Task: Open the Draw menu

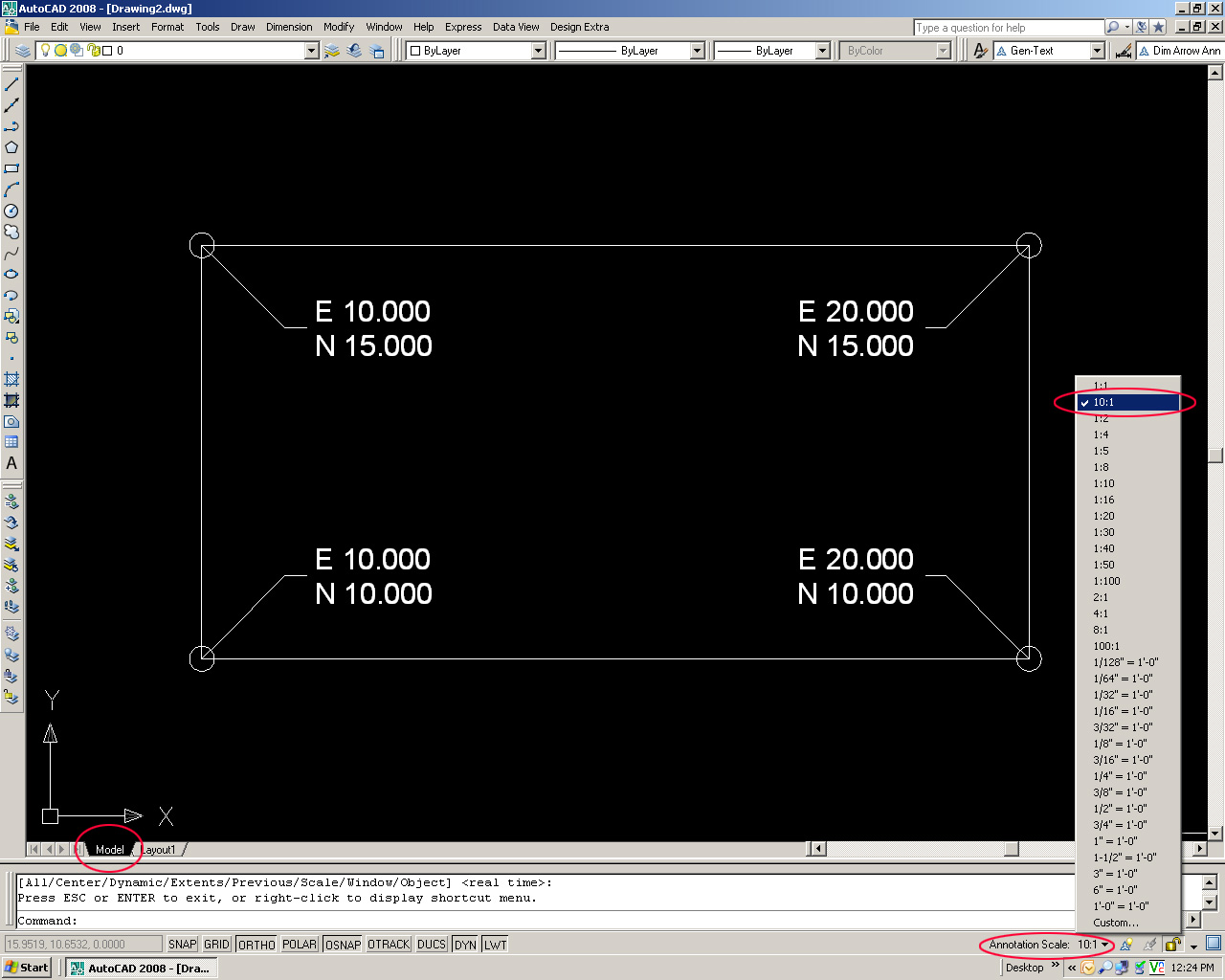Action: coord(242,27)
